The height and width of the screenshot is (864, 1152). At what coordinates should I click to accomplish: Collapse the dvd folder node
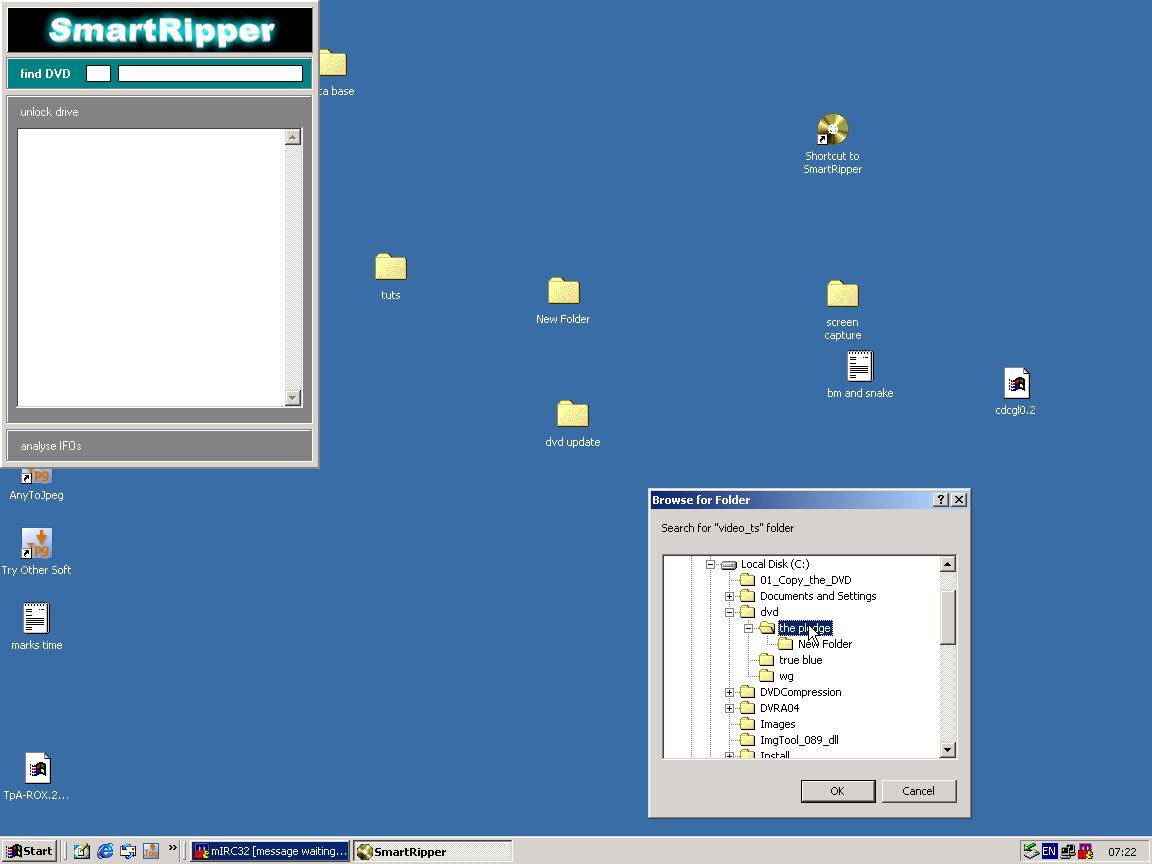[730, 612]
